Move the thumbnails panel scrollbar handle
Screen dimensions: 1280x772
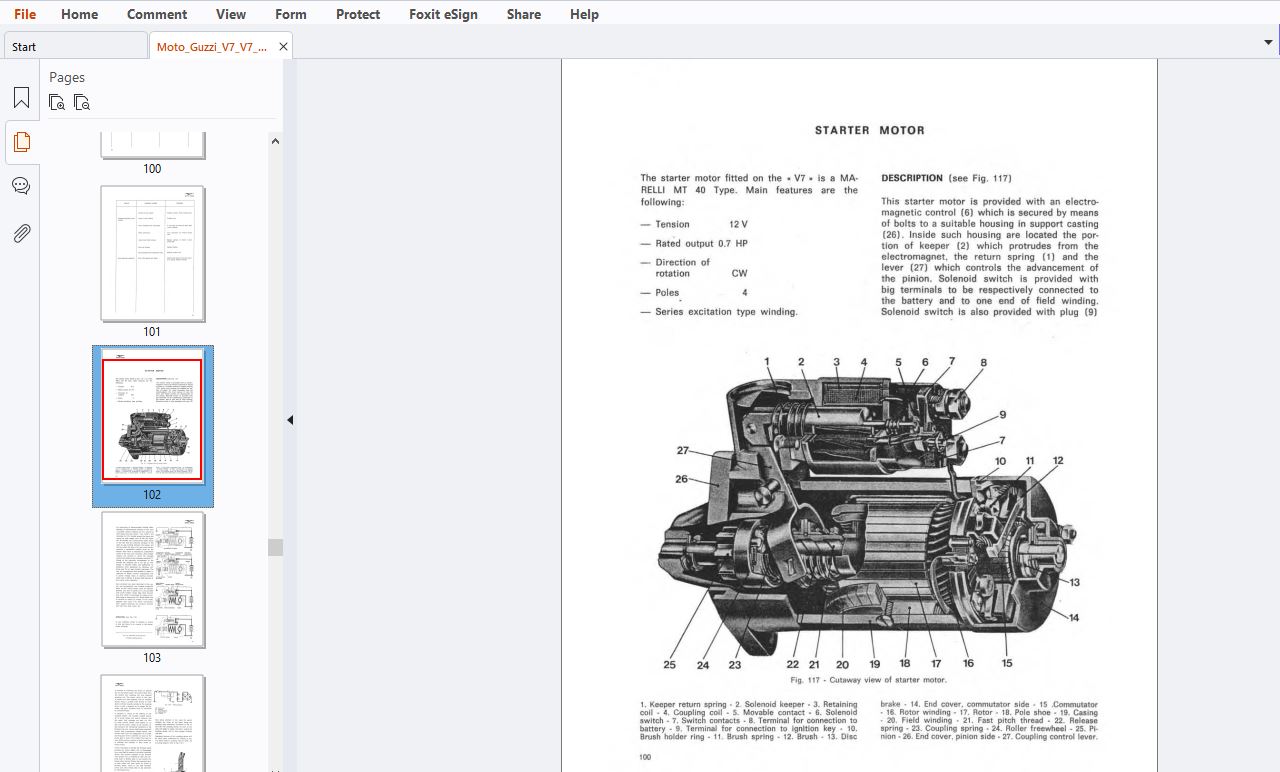click(x=275, y=547)
